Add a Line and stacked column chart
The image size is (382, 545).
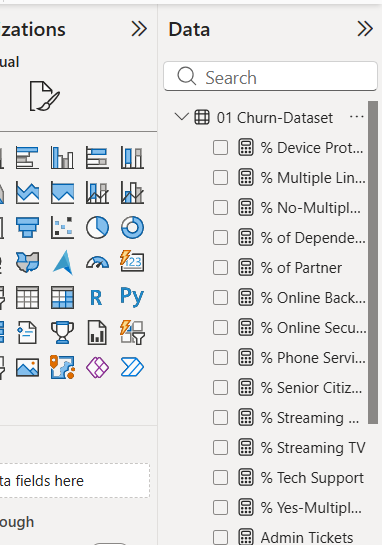point(97,193)
